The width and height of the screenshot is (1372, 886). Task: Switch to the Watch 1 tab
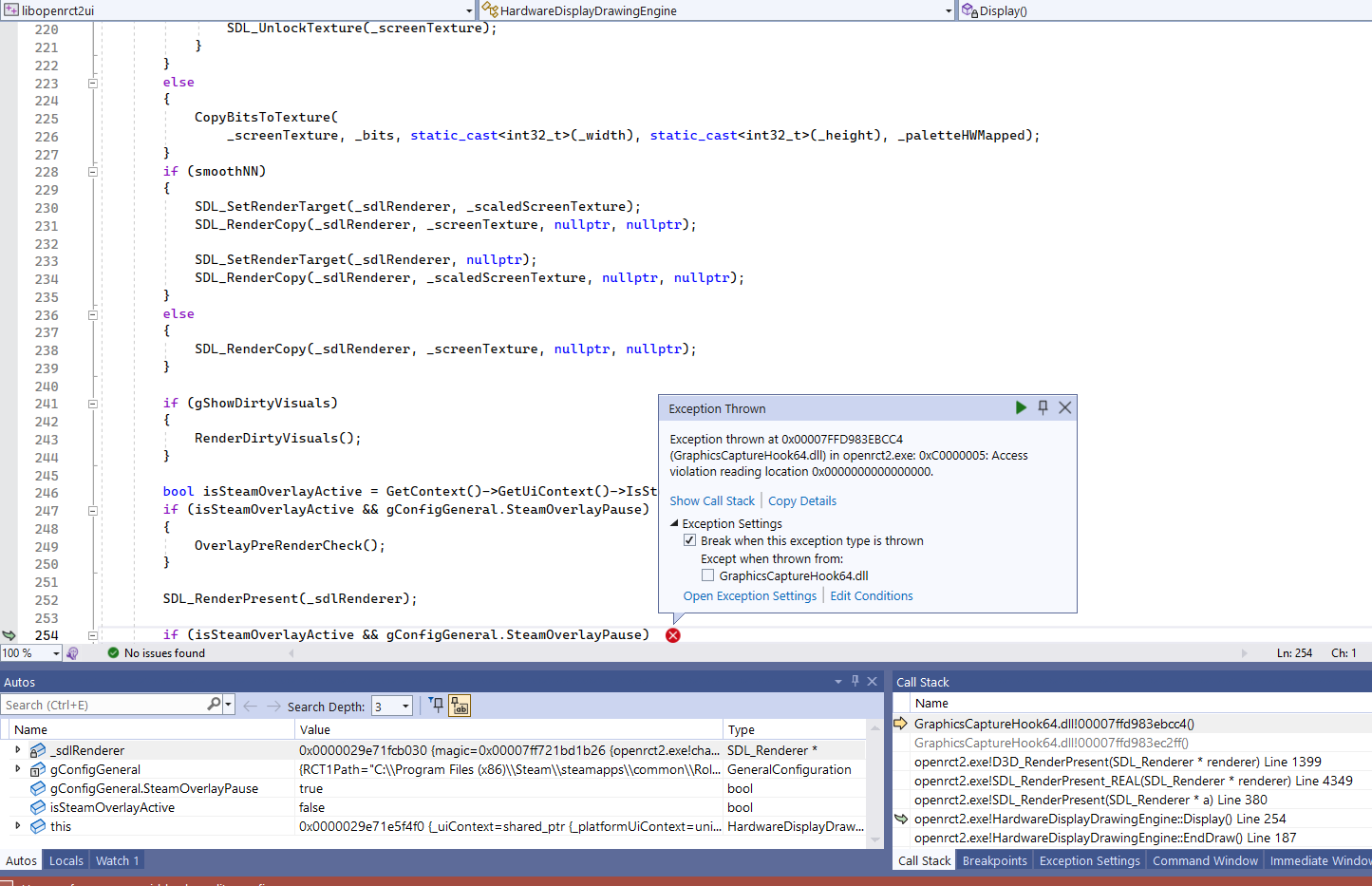point(116,860)
